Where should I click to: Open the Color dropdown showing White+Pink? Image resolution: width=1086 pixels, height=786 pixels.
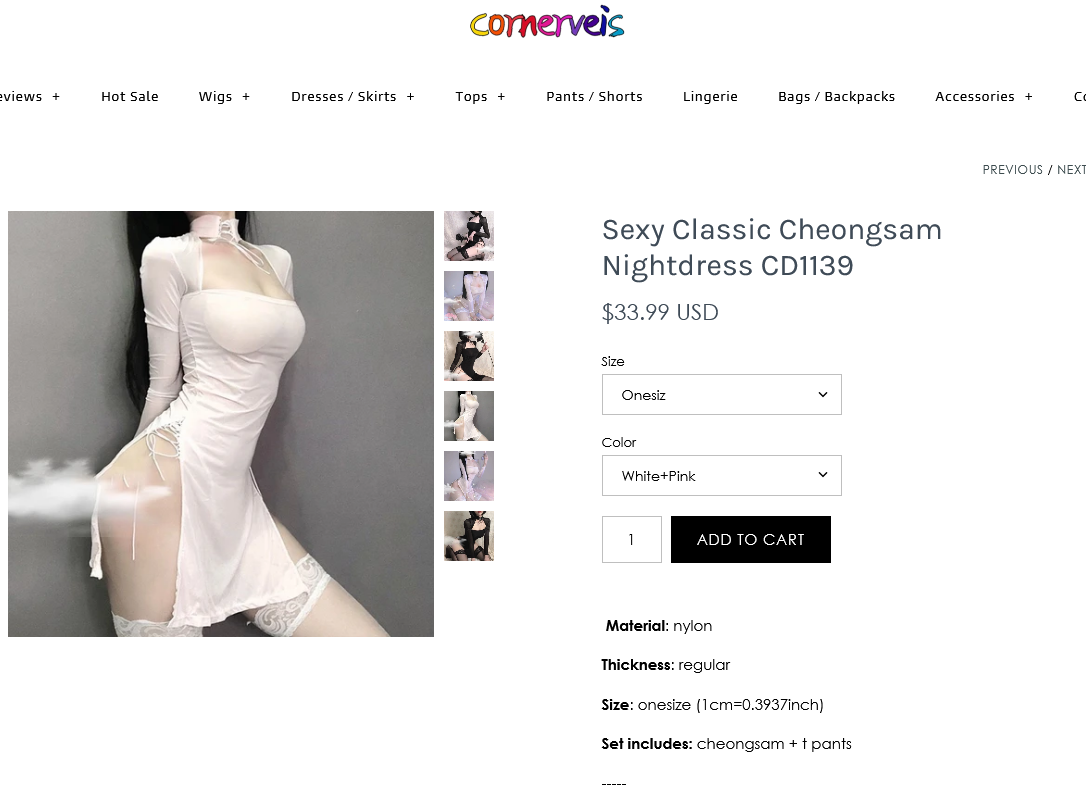pos(722,476)
